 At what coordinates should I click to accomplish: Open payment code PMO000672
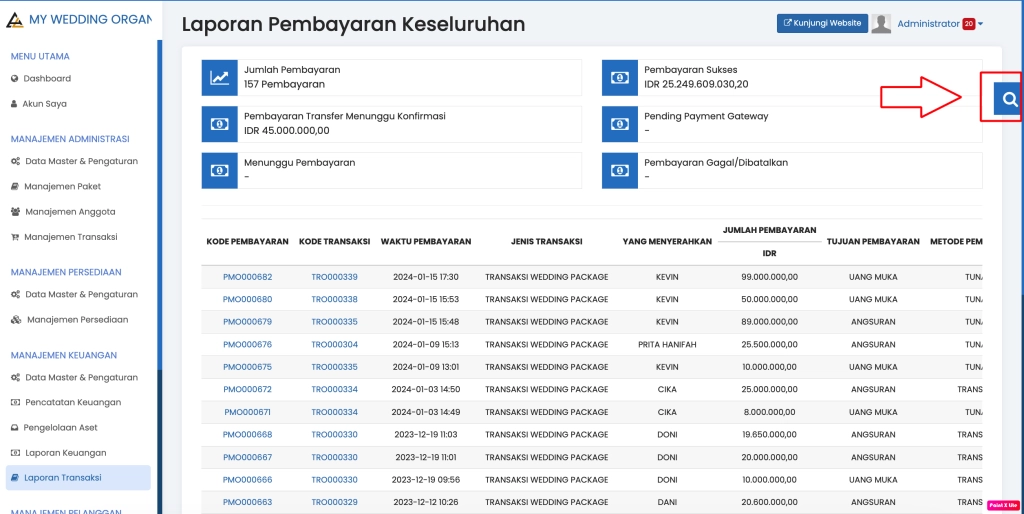tap(248, 389)
